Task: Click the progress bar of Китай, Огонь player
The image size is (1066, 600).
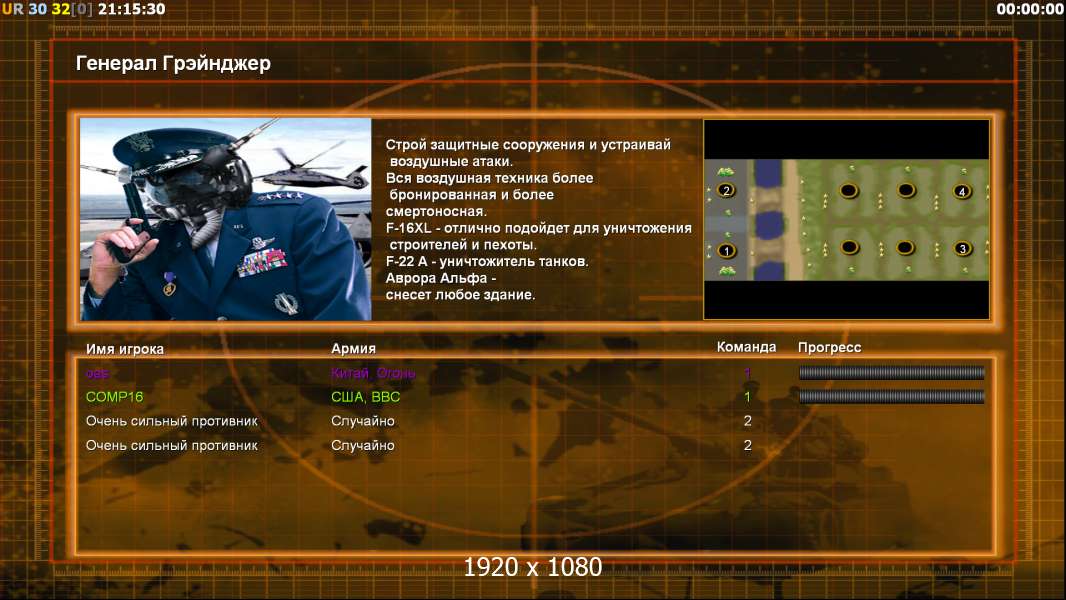Action: click(892, 372)
